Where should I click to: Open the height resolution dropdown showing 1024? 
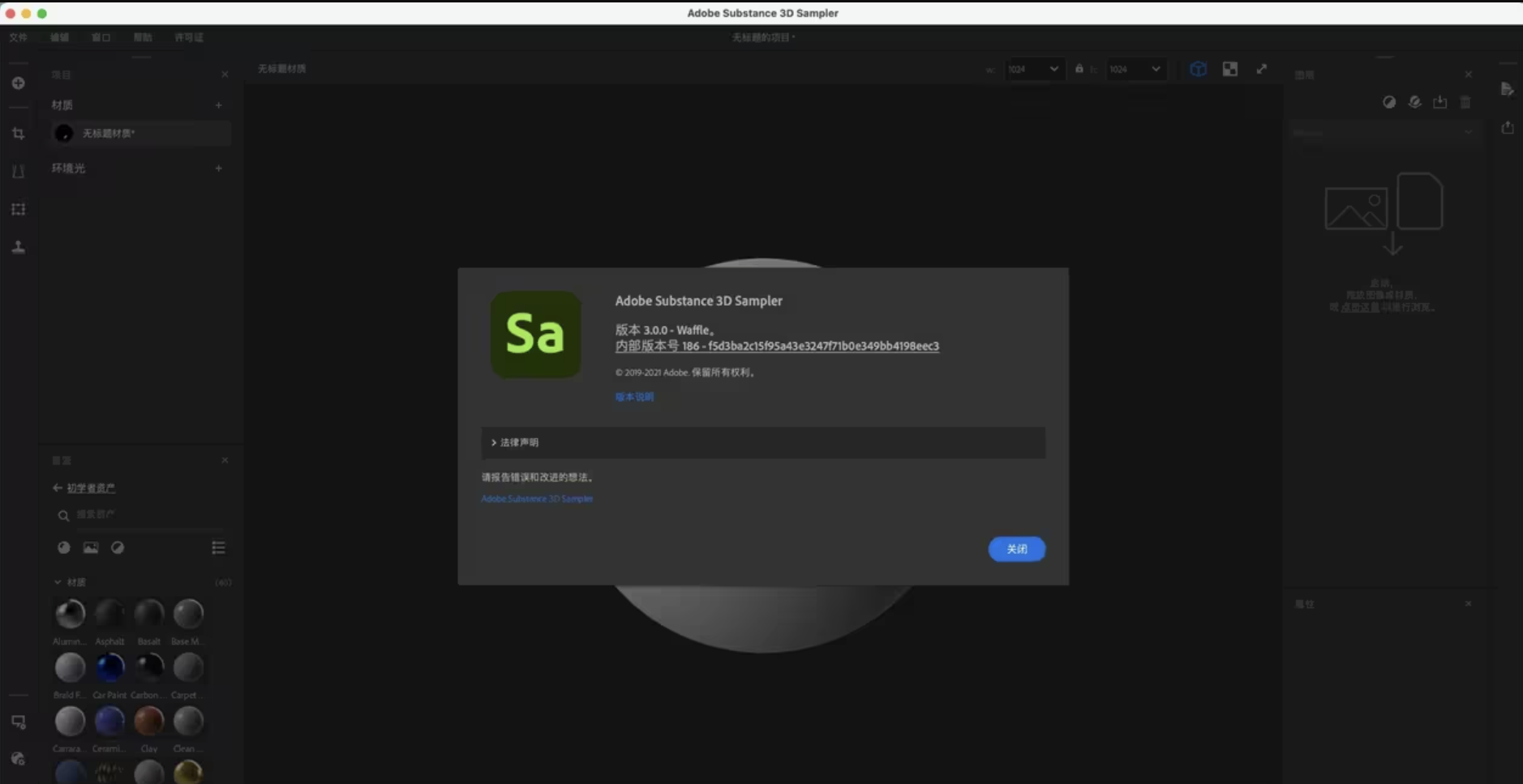coord(1135,70)
